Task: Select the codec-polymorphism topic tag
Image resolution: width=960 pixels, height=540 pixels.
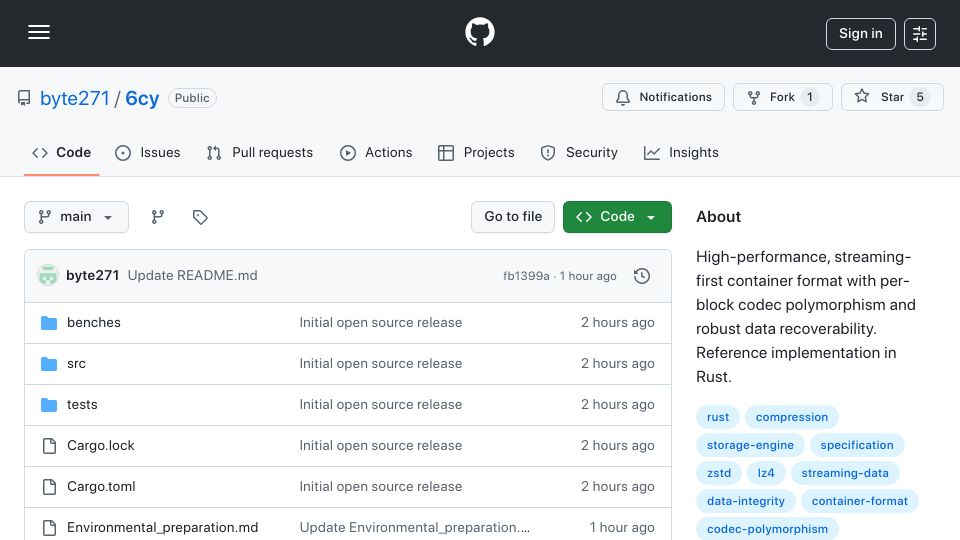Action: pos(767,529)
